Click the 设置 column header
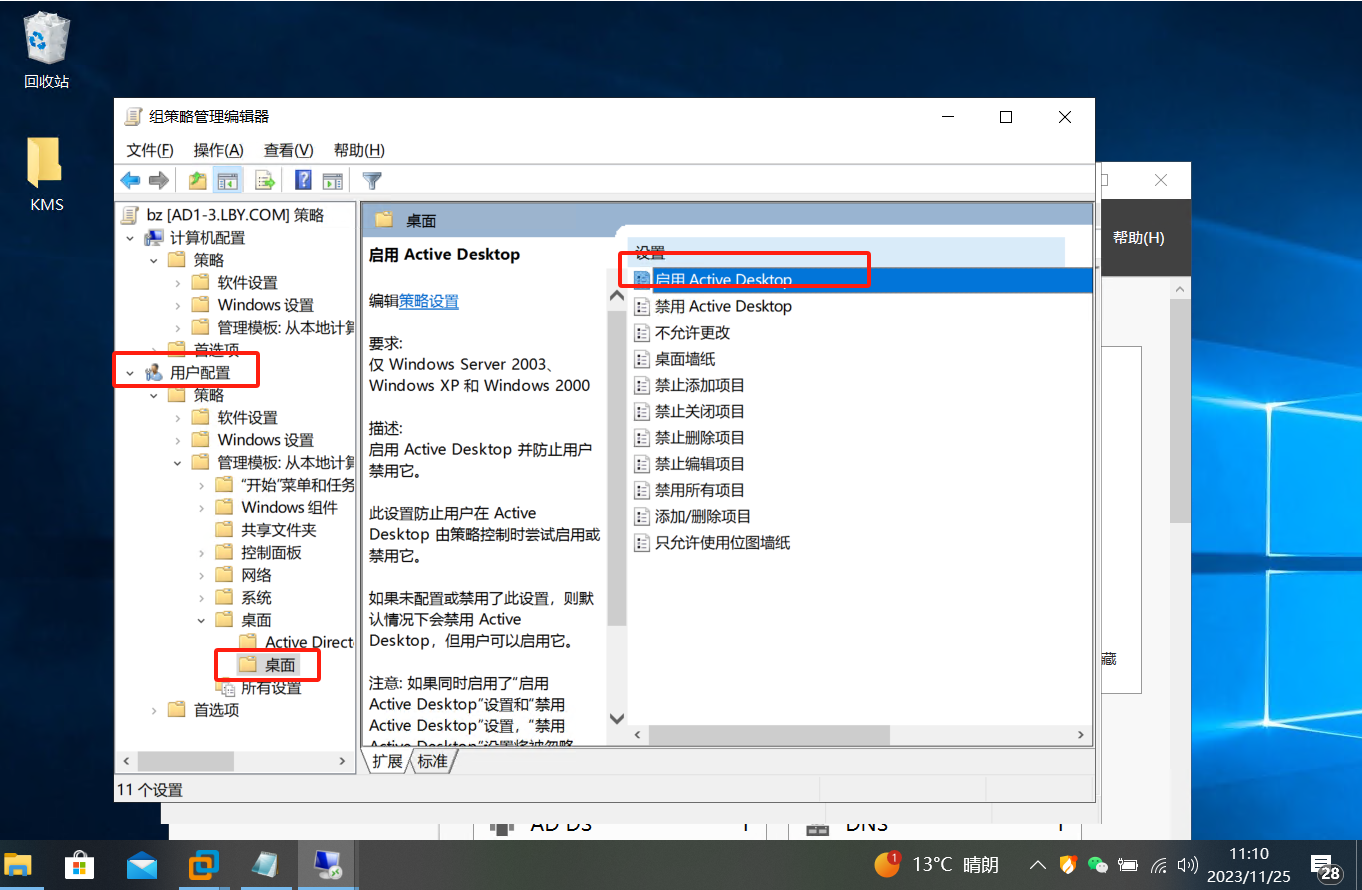 pos(846,253)
